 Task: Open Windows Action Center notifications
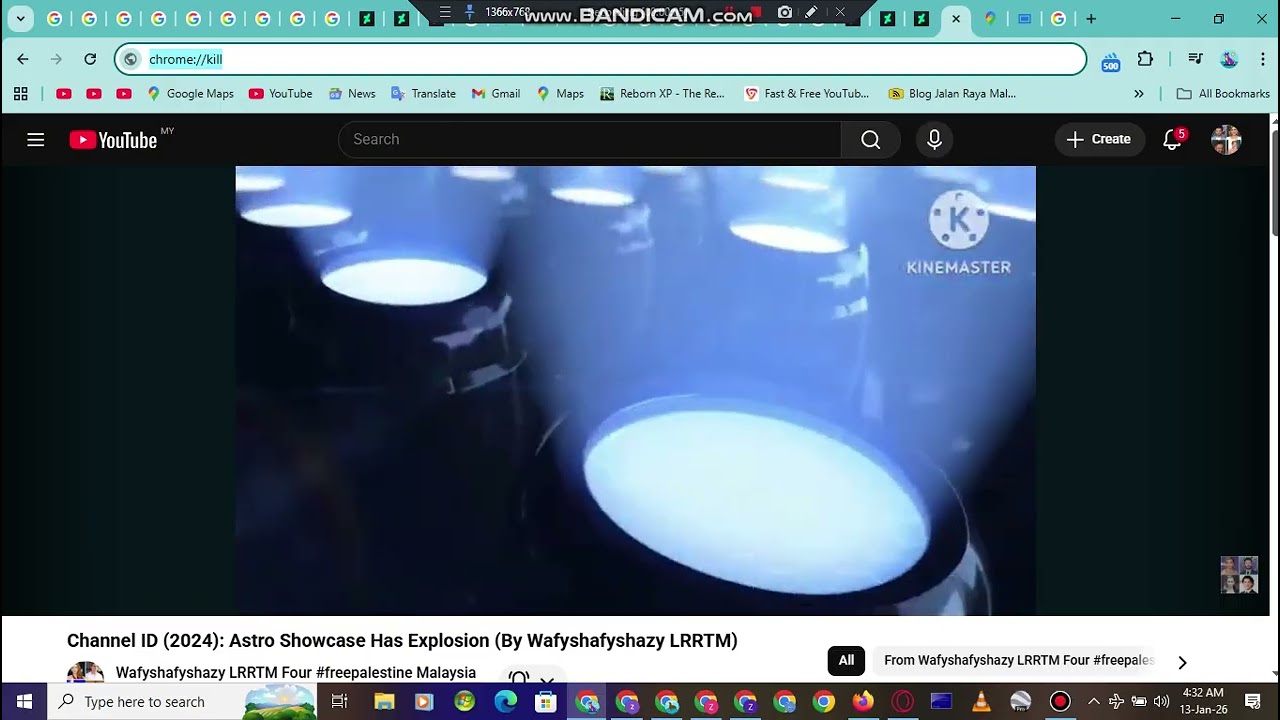pyautogui.click(x=1253, y=701)
